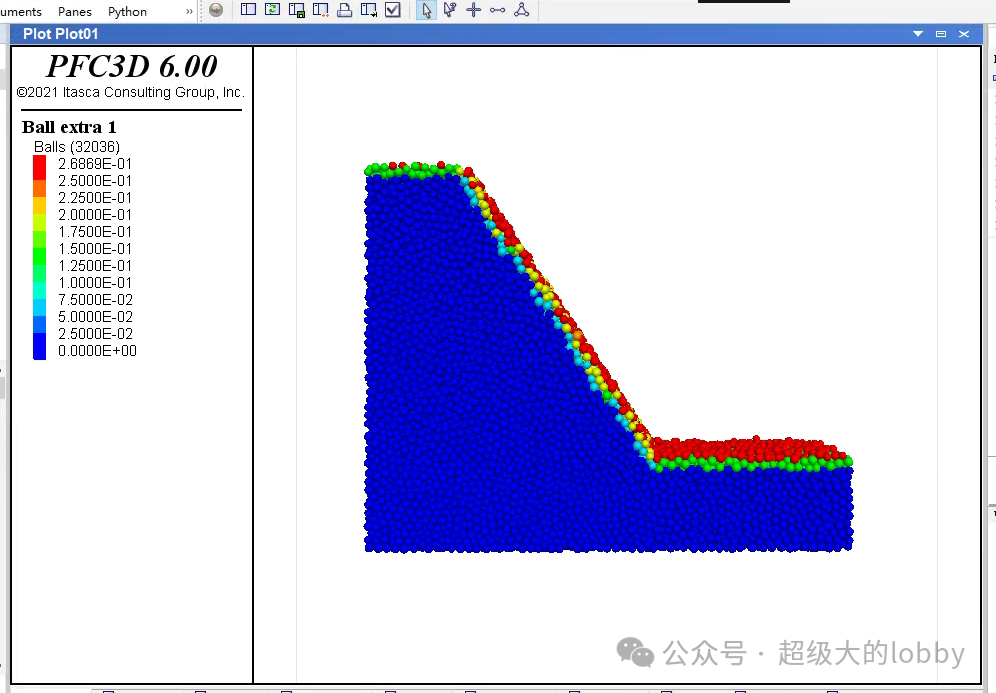Viewport: 996px width, 693px height.
Task: Click the regenerate plot icon with green arrows
Action: coord(273,10)
